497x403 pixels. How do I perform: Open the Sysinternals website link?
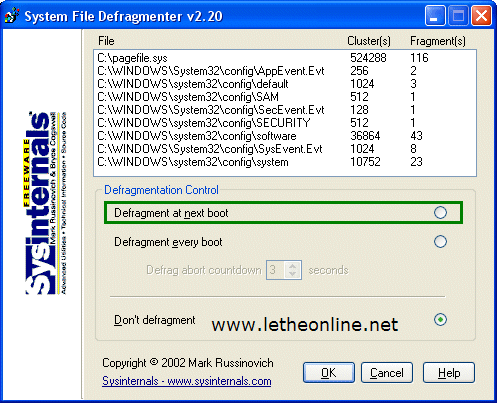[187, 381]
